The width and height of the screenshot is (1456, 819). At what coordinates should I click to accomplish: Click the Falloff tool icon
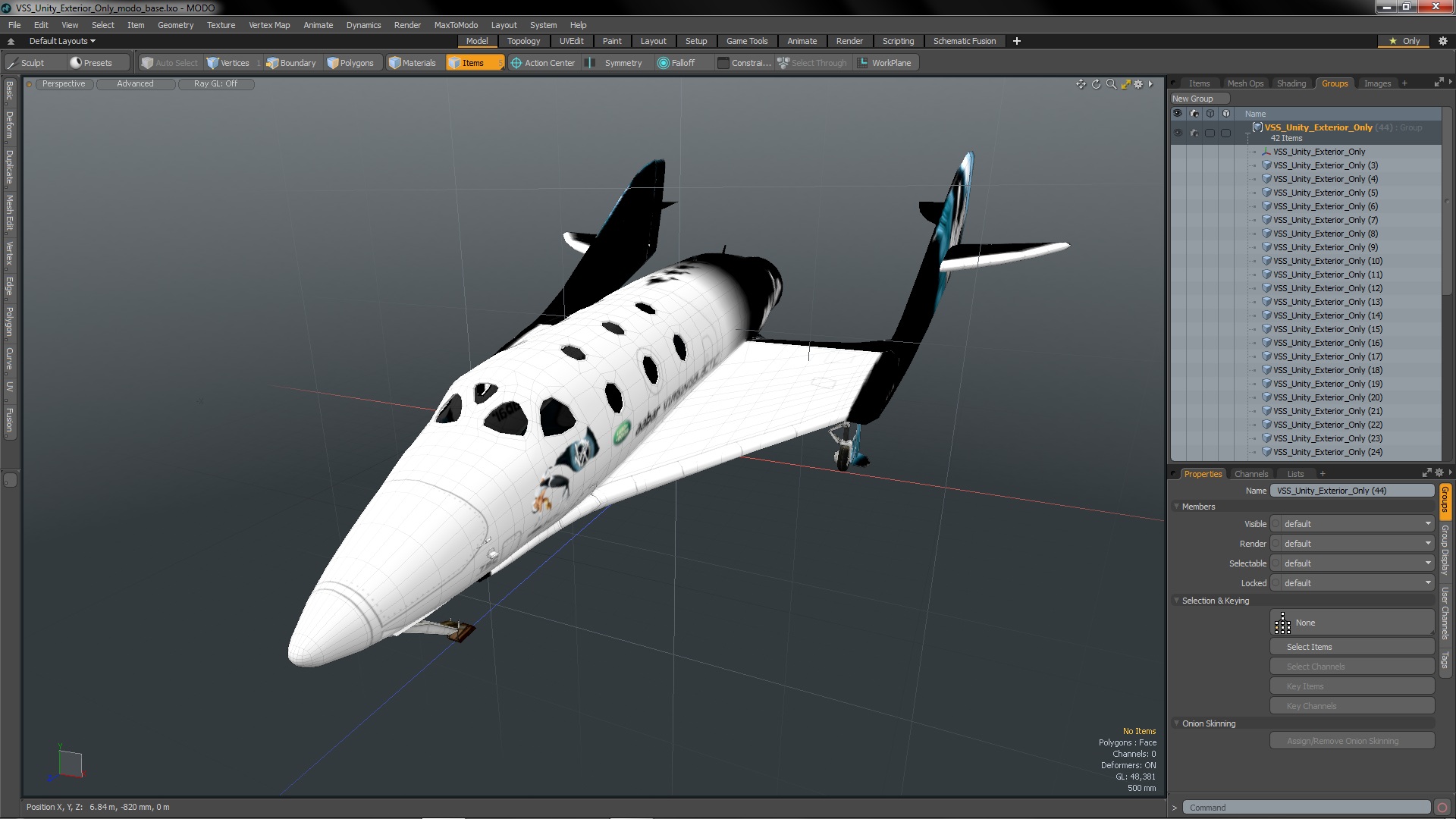pyautogui.click(x=664, y=63)
